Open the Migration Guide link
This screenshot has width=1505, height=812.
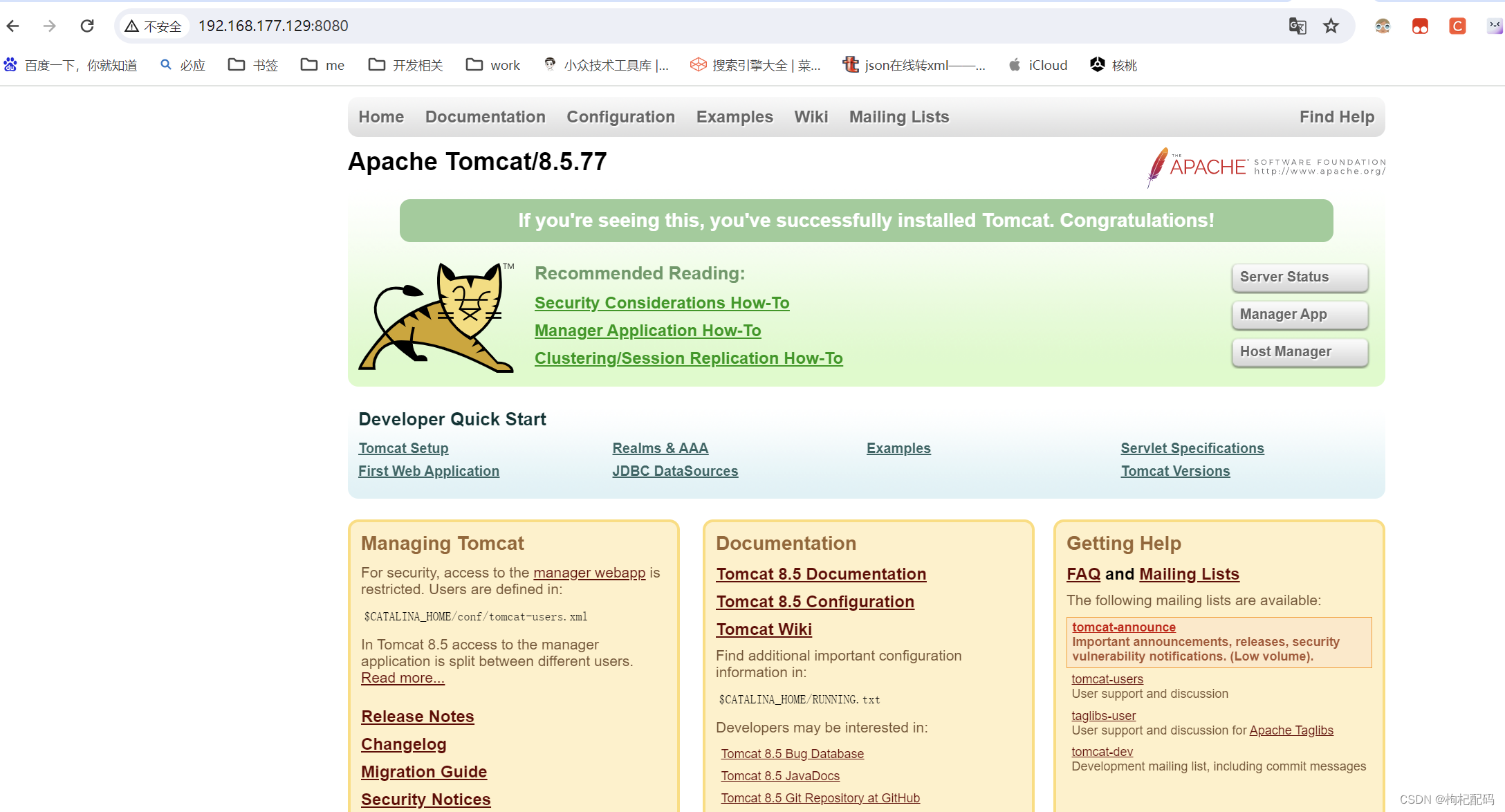(424, 772)
